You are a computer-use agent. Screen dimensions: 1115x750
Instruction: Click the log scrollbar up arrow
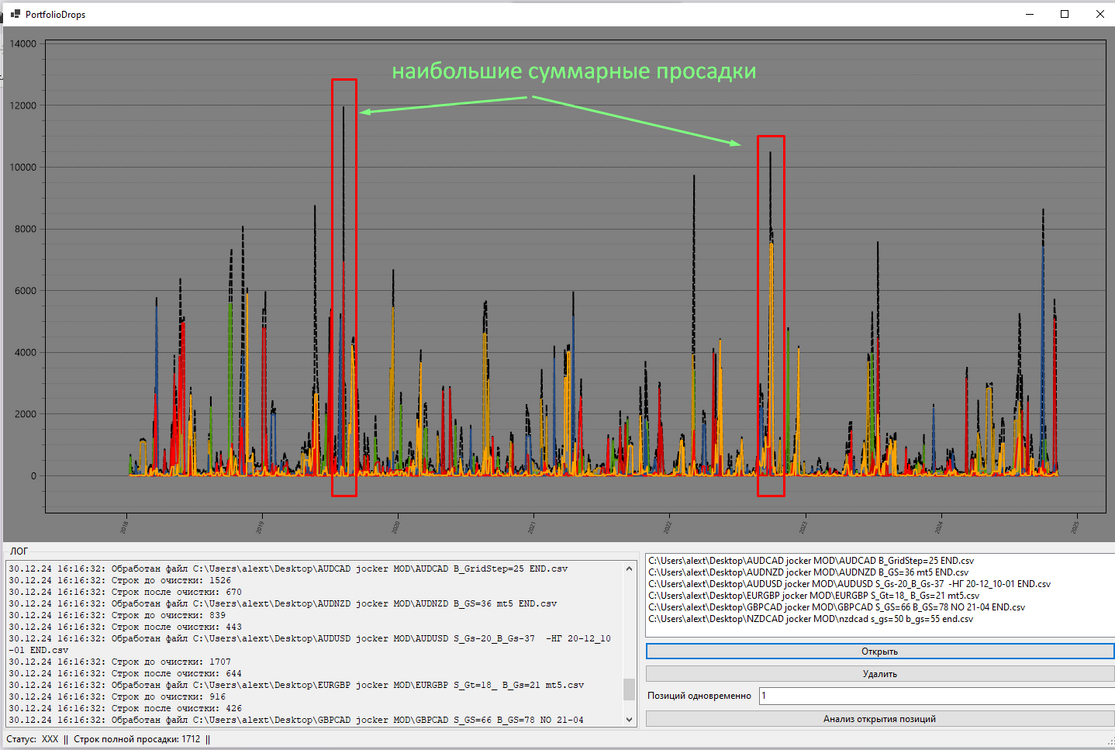pos(629,569)
